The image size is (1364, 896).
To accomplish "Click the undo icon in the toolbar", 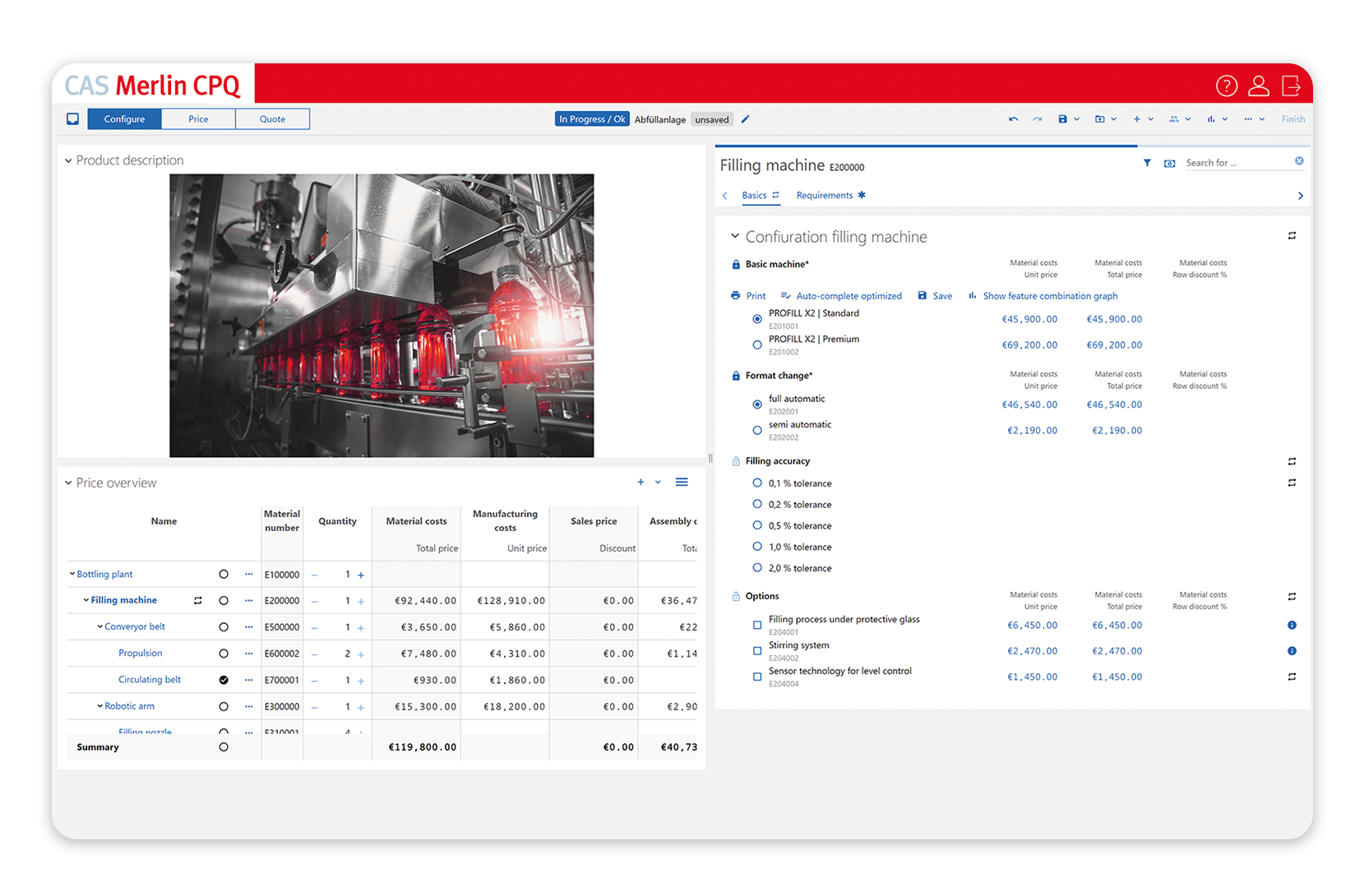I will click(1013, 118).
